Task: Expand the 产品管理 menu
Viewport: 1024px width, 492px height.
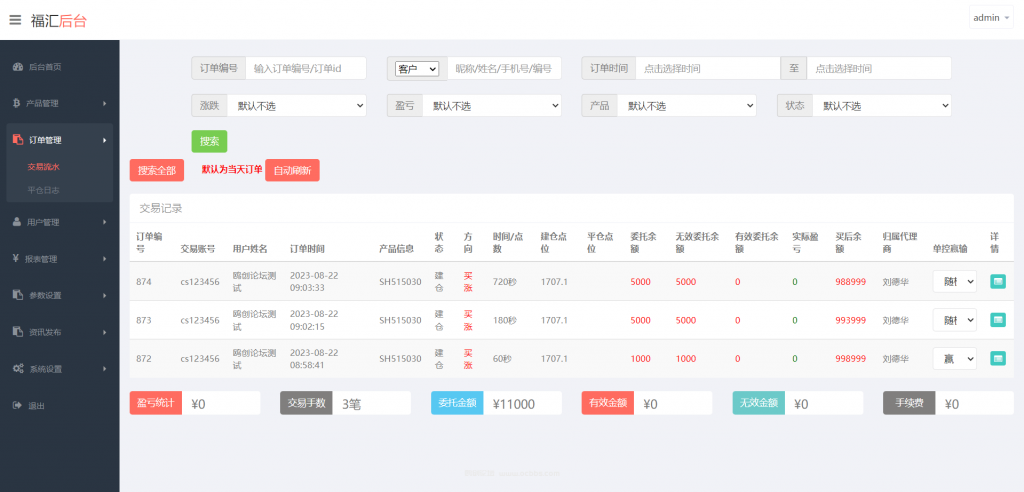Action: pos(59,103)
